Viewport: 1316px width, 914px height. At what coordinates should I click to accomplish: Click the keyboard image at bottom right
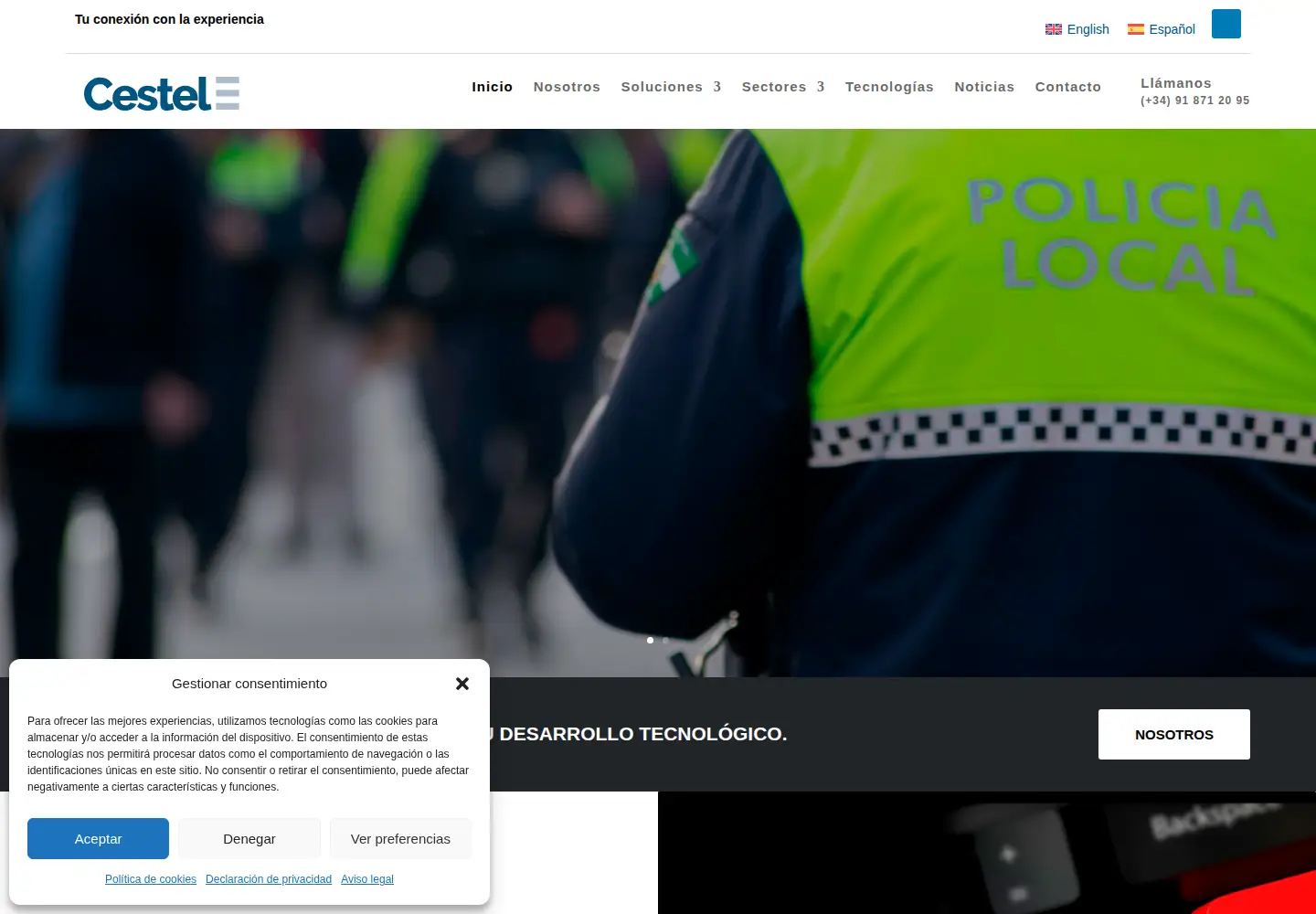click(987, 853)
